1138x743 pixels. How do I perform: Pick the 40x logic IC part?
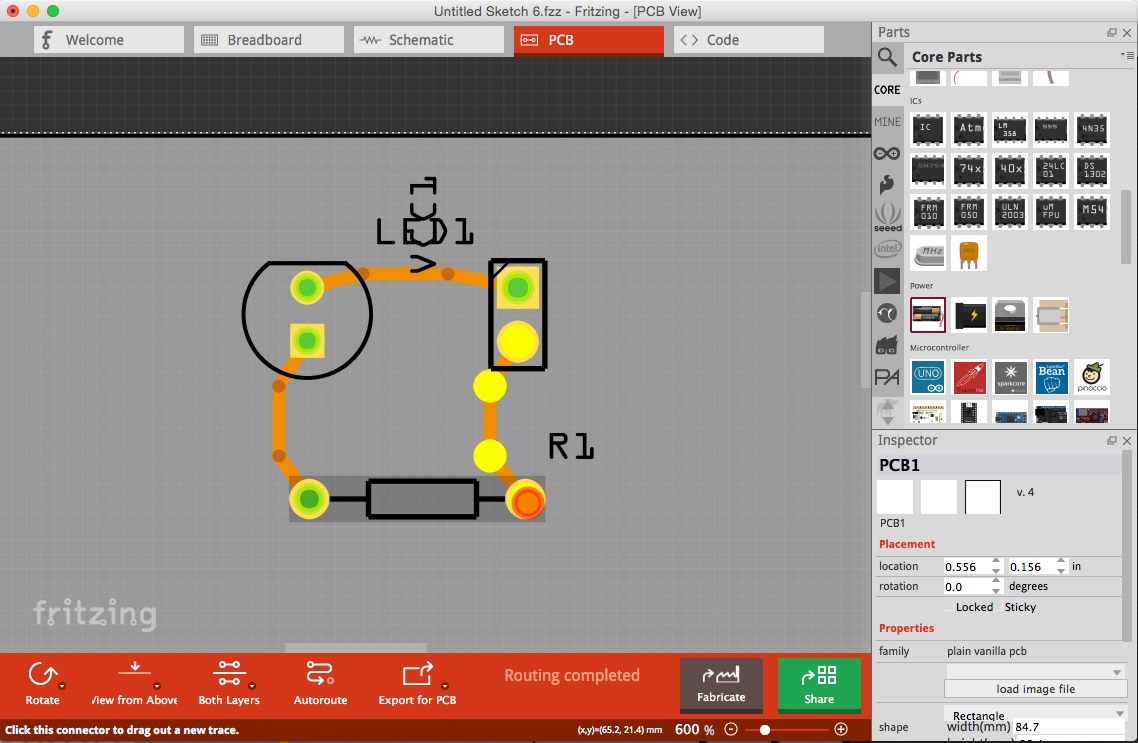click(x=1010, y=170)
